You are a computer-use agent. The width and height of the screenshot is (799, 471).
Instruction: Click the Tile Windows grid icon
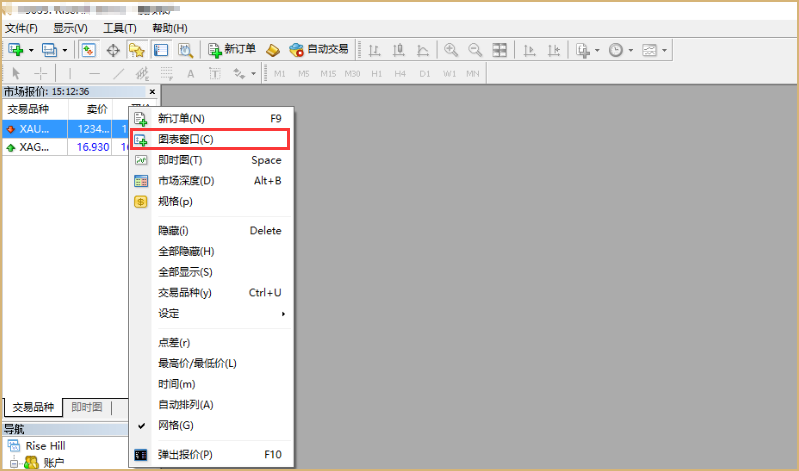click(x=500, y=49)
